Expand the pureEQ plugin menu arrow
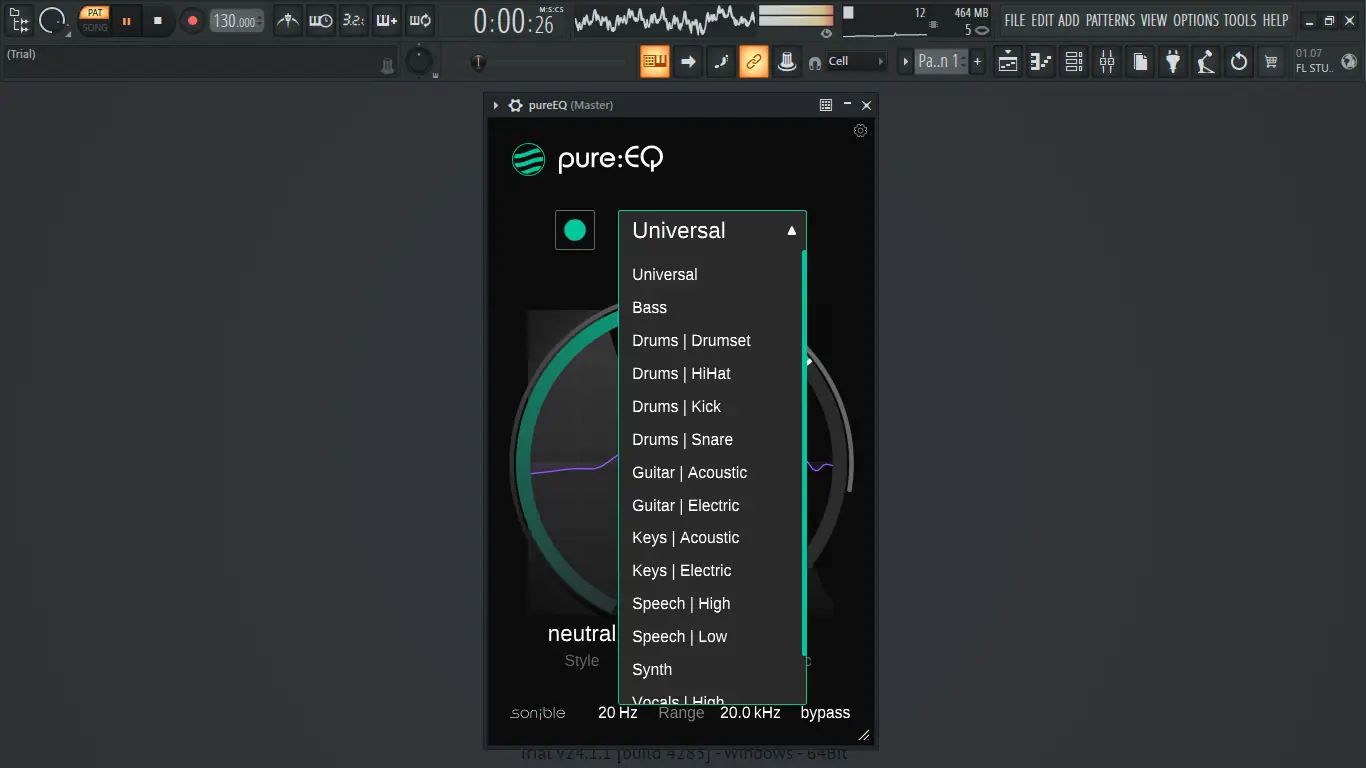This screenshot has width=1366, height=768. [x=496, y=105]
